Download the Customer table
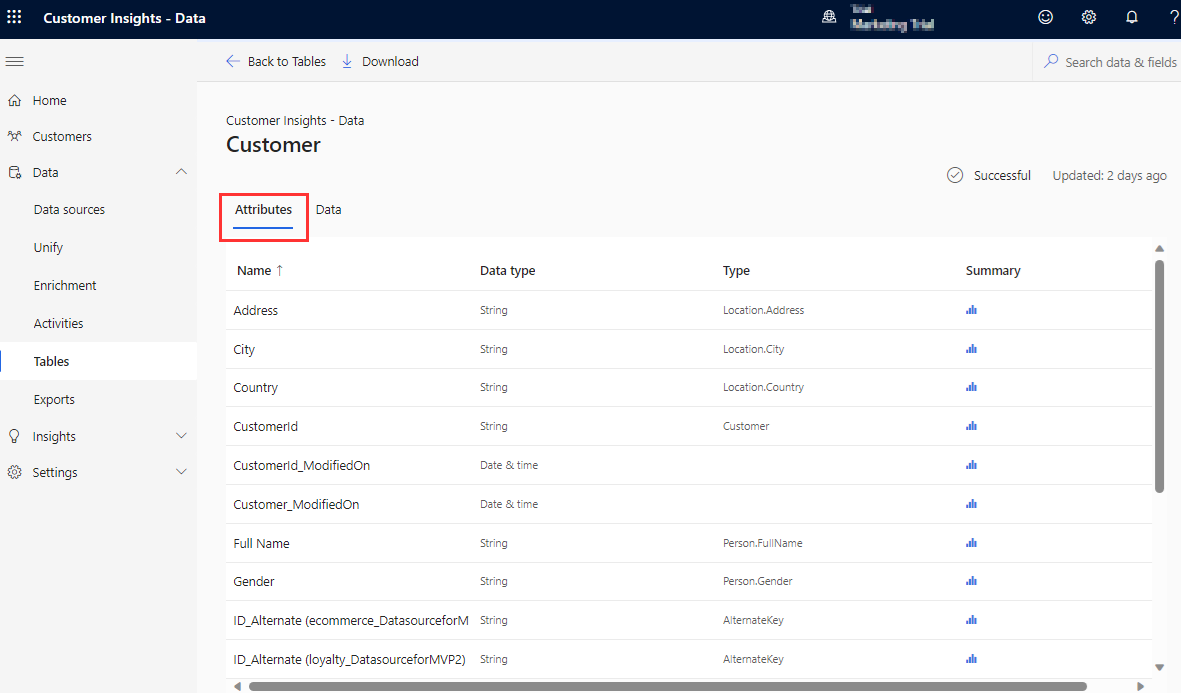 [380, 62]
